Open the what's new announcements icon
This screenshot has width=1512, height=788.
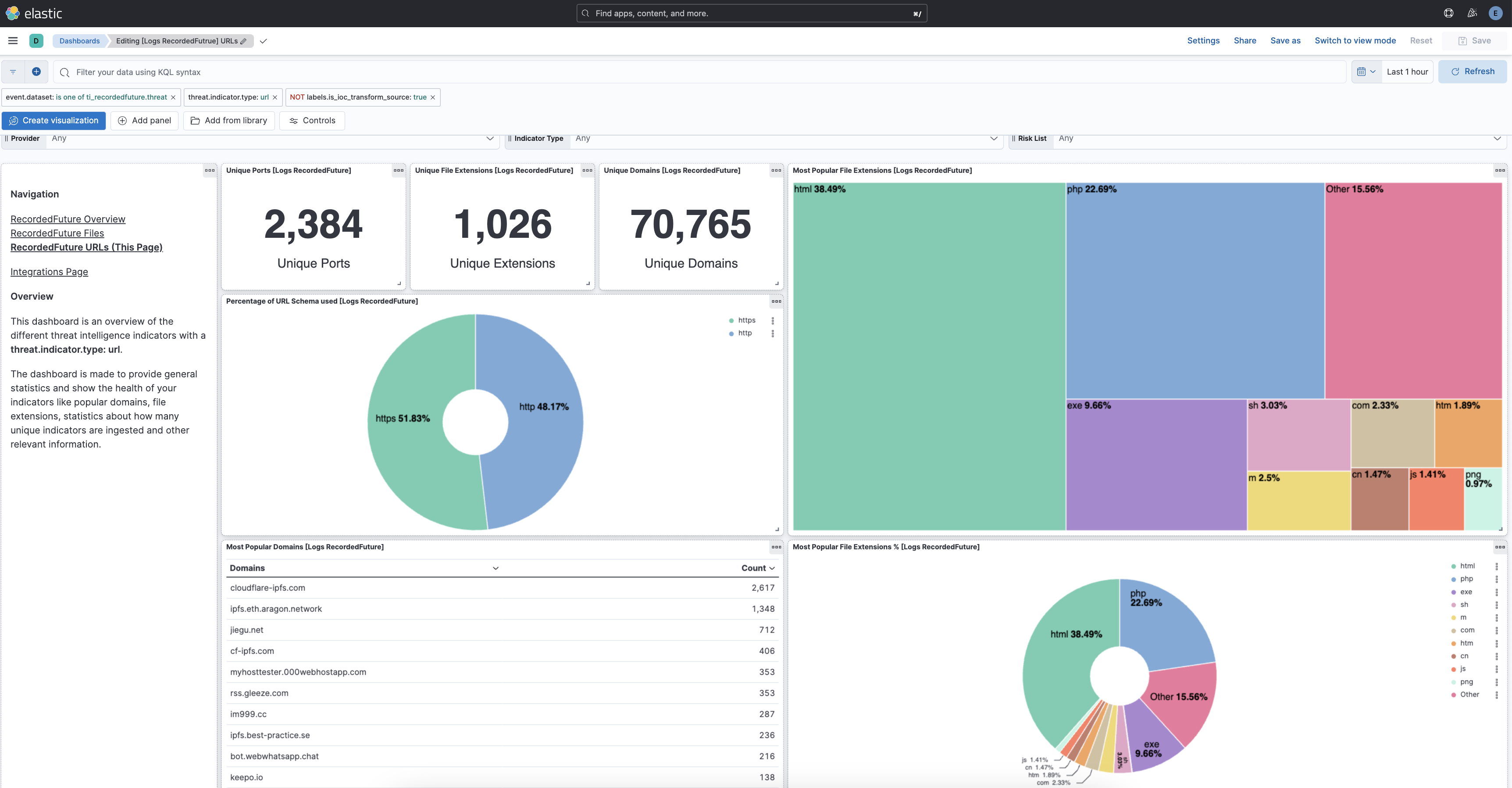(1472, 13)
